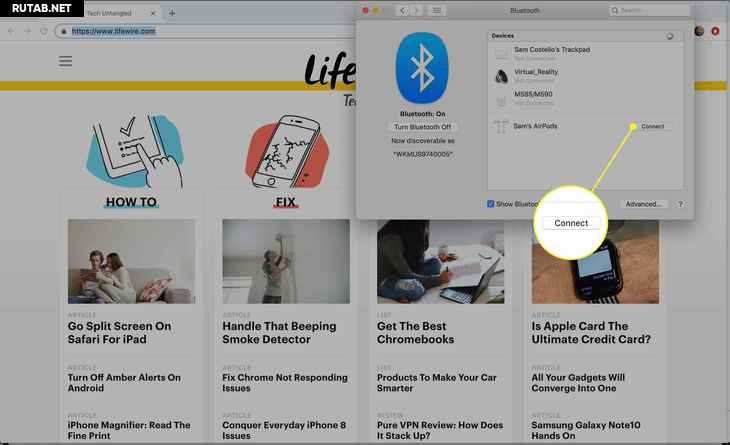This screenshot has width=730, height=445.
Task: Reload the page with the refresh icon
Action: pos(44,31)
